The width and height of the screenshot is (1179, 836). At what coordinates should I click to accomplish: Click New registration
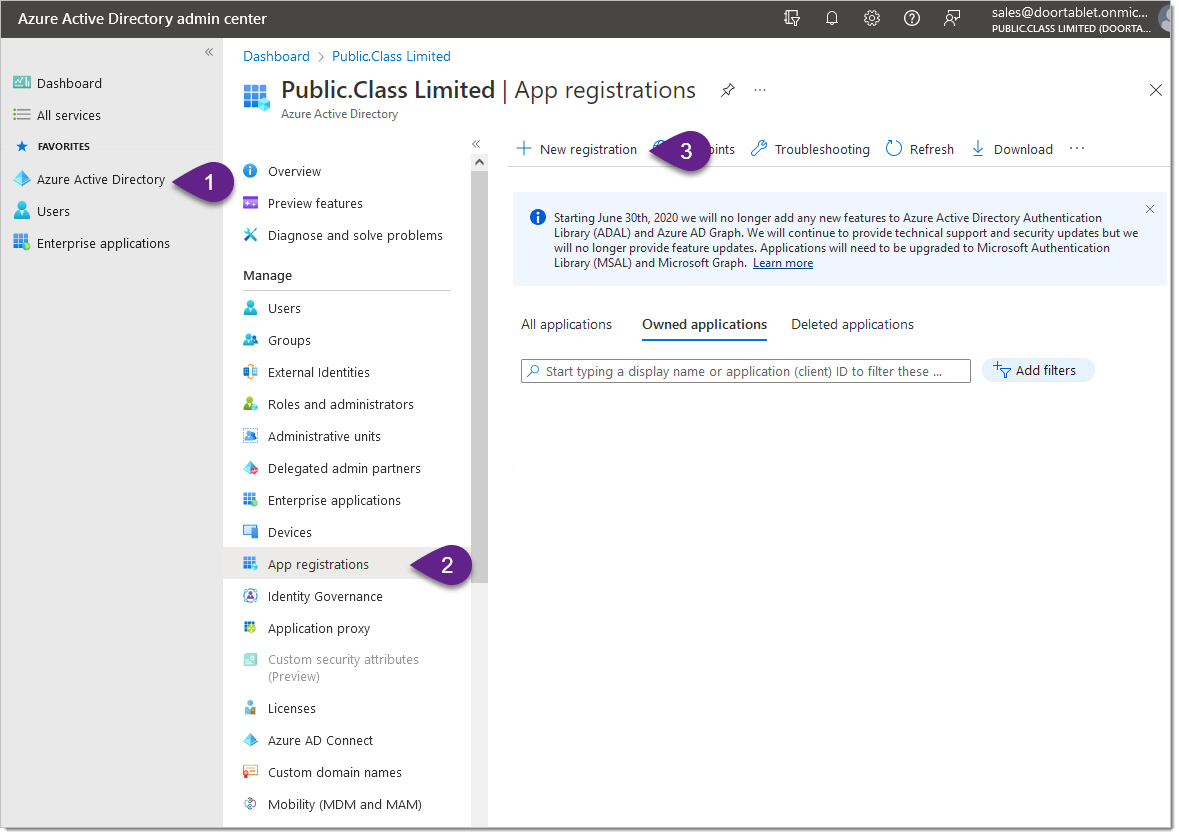[577, 149]
